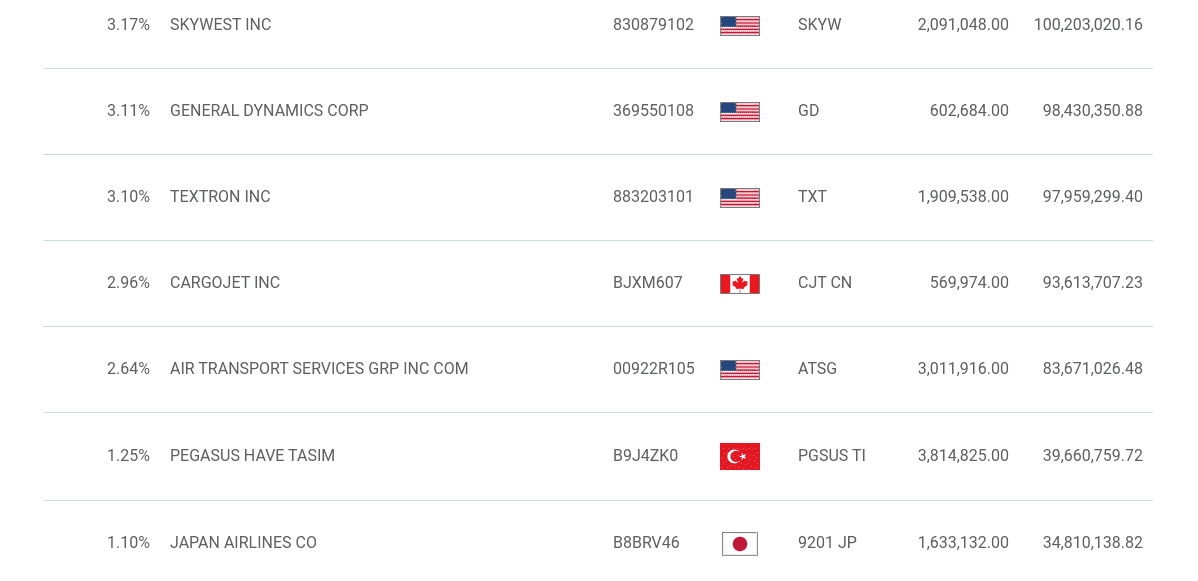This screenshot has width=1198, height=581.
Task: Select the SKYWEST INC holding name
Action: click(221, 24)
